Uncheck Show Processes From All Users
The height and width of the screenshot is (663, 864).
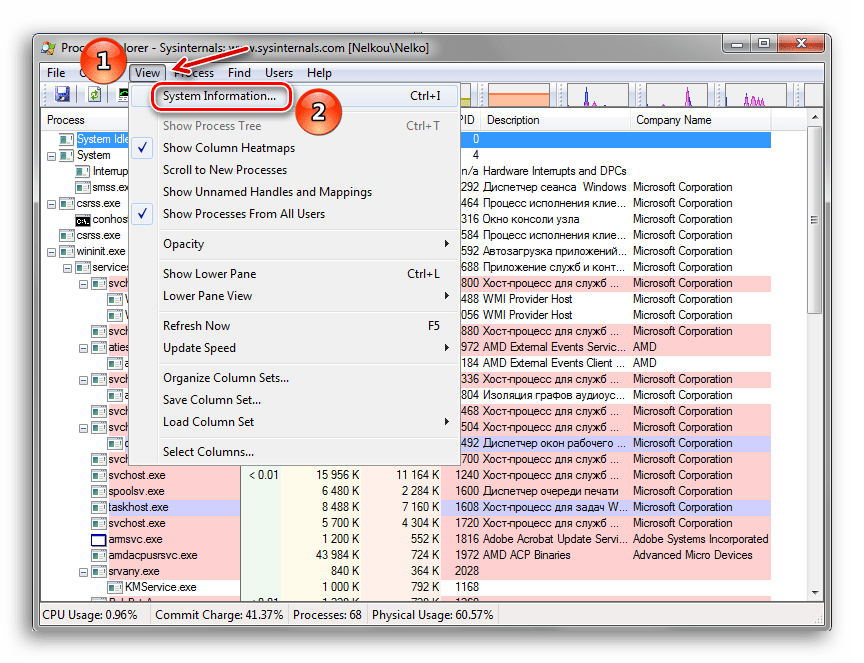243,214
